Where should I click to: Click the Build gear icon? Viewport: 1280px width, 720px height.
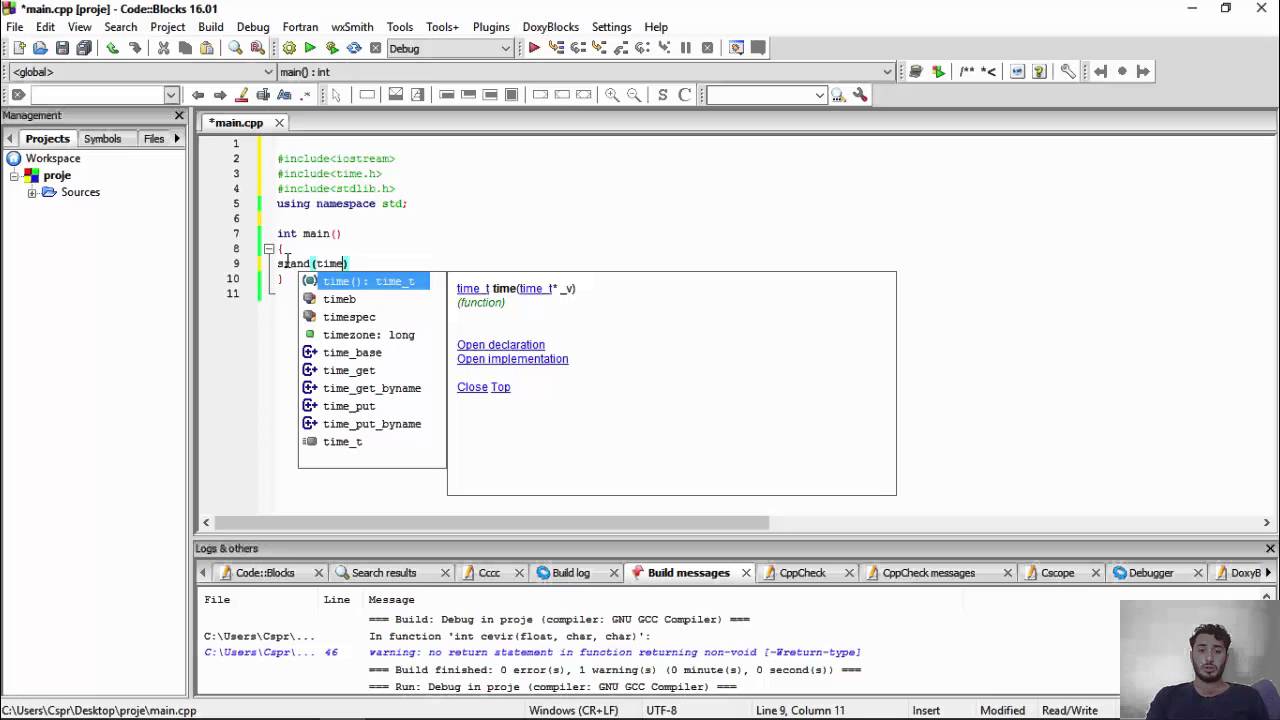(x=289, y=48)
